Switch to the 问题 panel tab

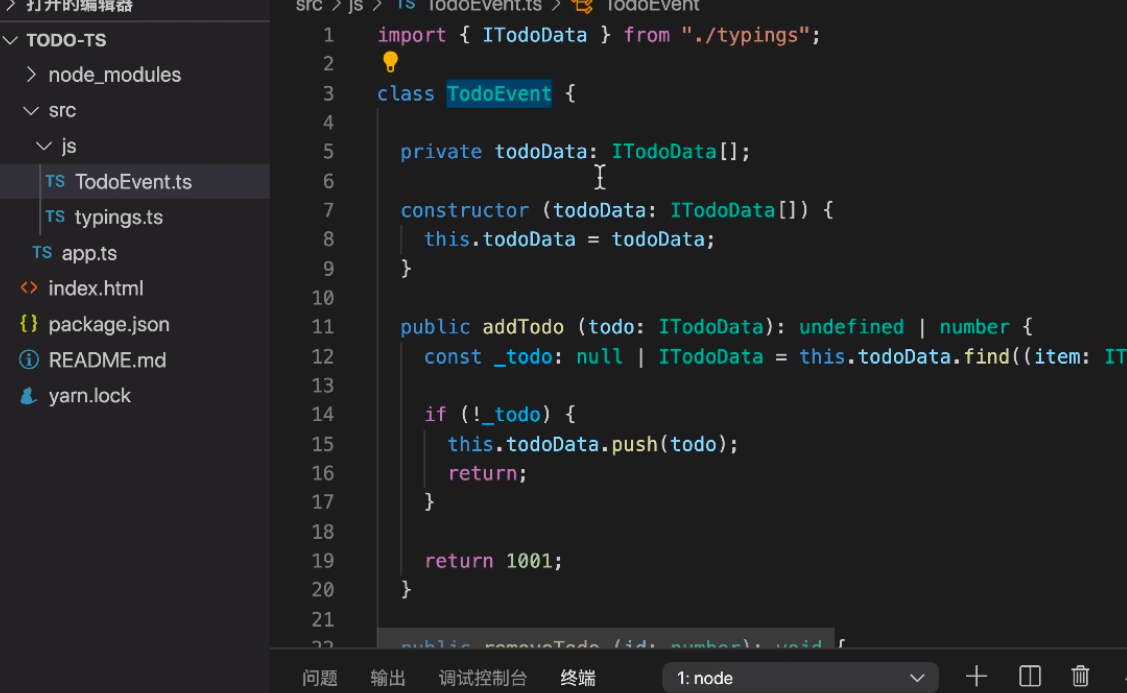click(319, 677)
